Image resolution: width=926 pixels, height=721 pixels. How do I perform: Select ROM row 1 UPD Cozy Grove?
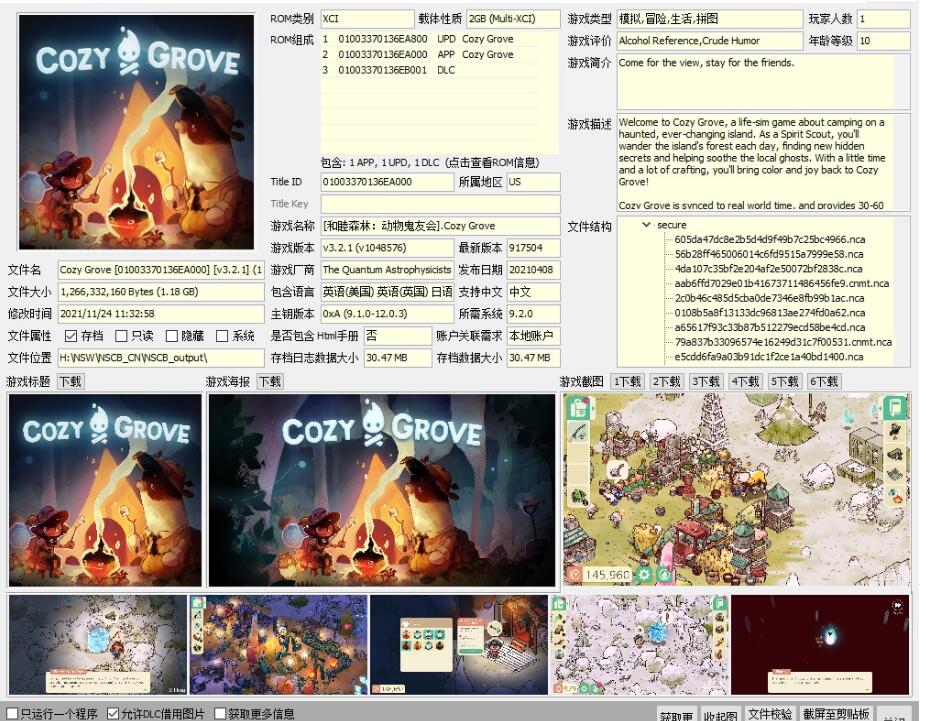(x=431, y=39)
